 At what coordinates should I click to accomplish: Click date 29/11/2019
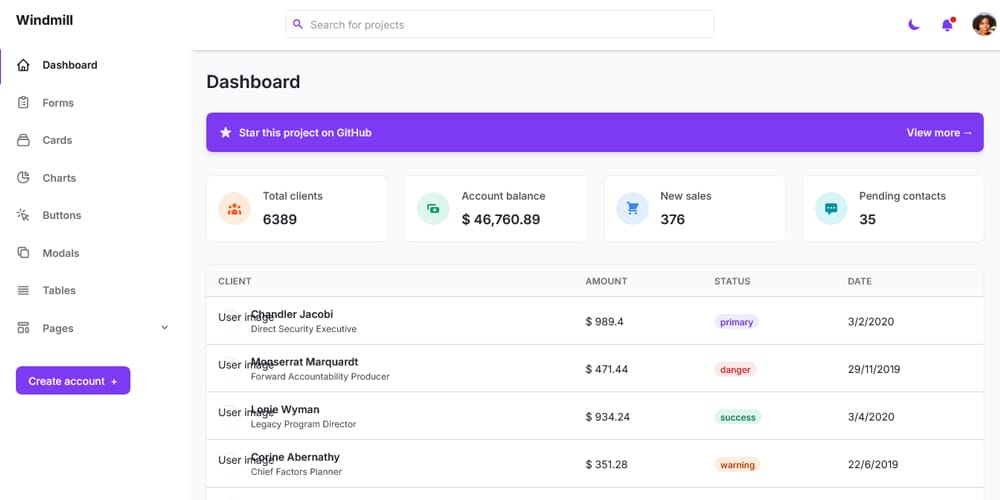(874, 369)
